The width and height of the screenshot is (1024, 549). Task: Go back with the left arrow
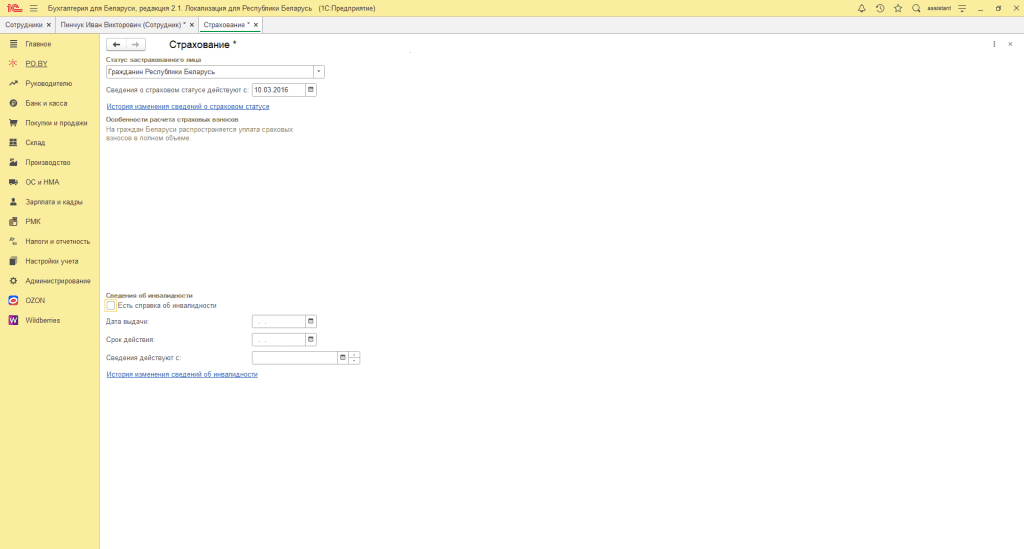[x=116, y=44]
